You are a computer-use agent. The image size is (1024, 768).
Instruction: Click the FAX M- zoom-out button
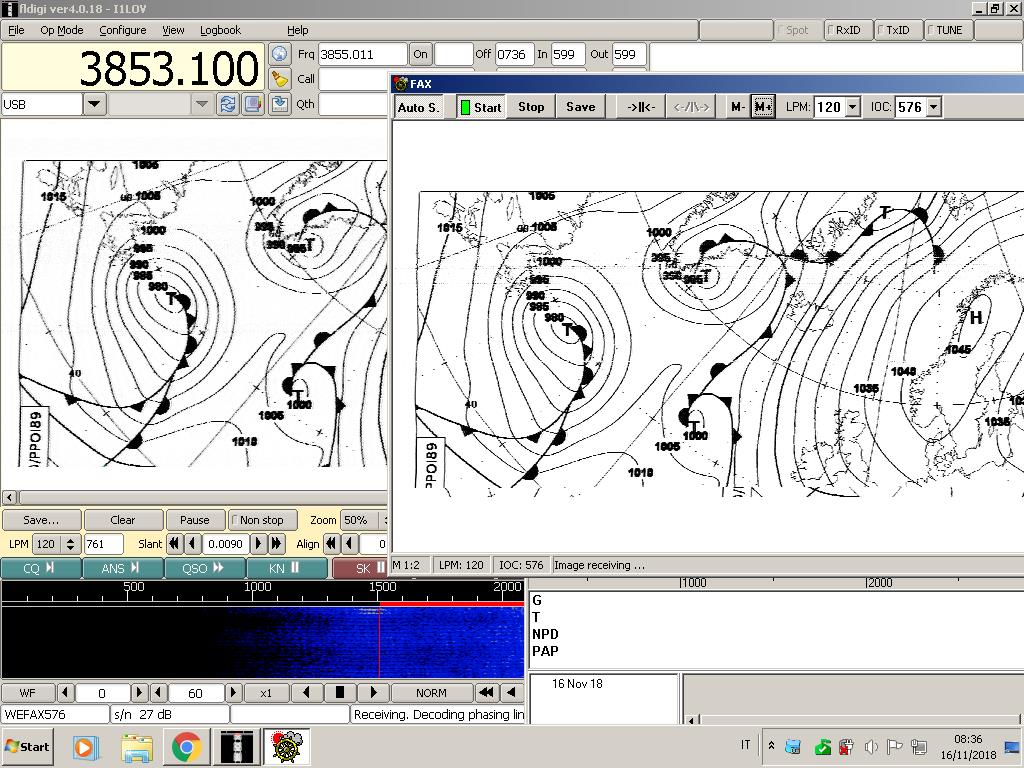tap(738, 107)
